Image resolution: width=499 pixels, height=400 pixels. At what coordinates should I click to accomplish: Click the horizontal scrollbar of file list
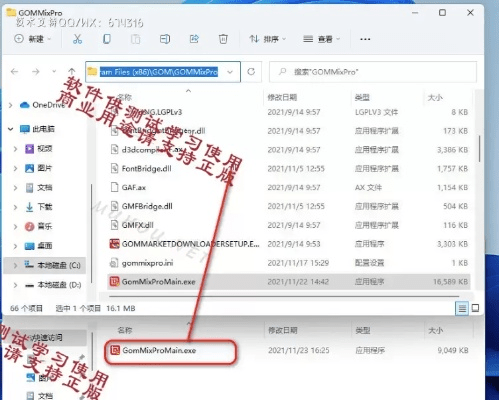click(284, 296)
